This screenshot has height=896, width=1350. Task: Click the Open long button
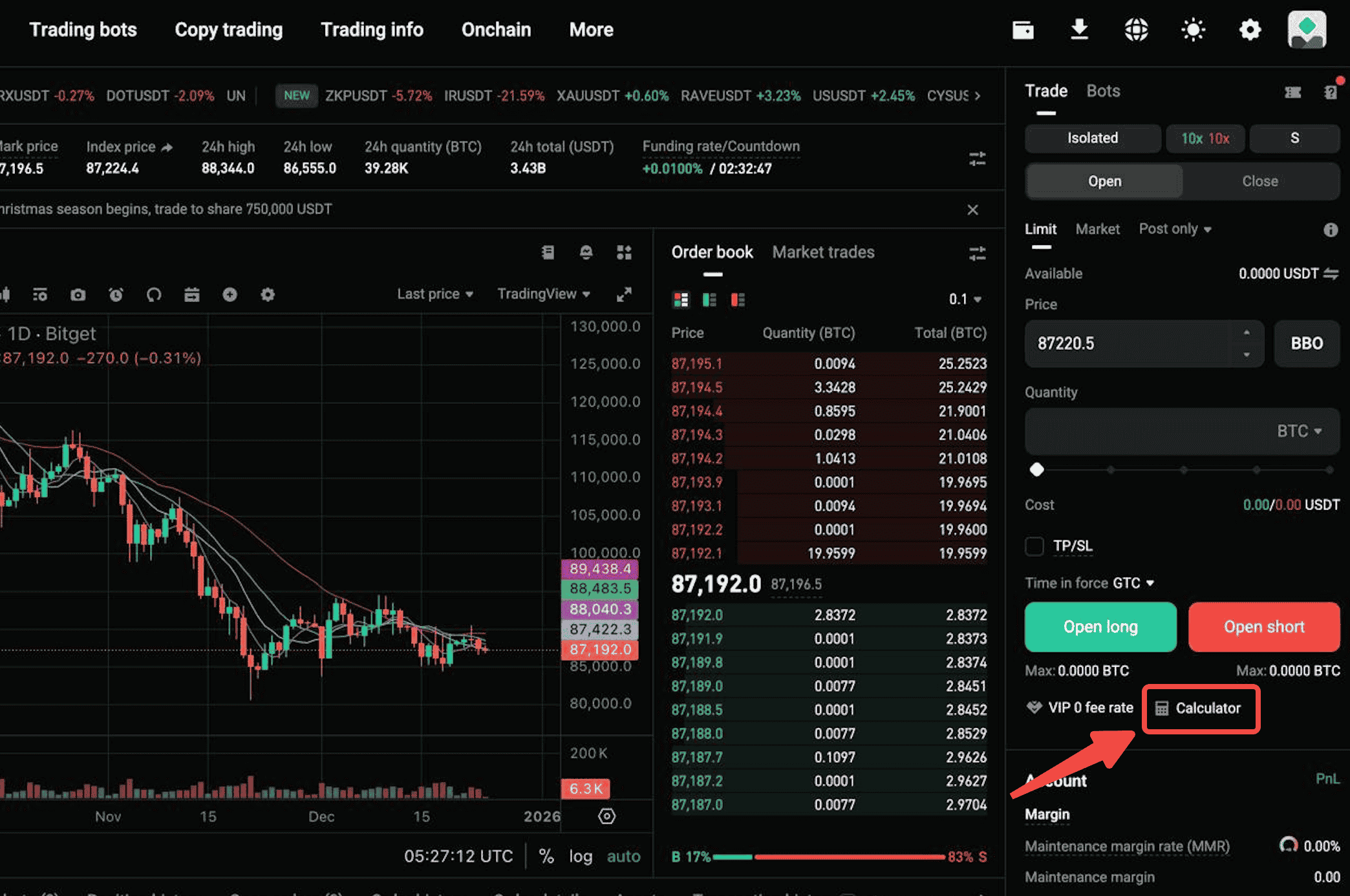(x=1100, y=626)
